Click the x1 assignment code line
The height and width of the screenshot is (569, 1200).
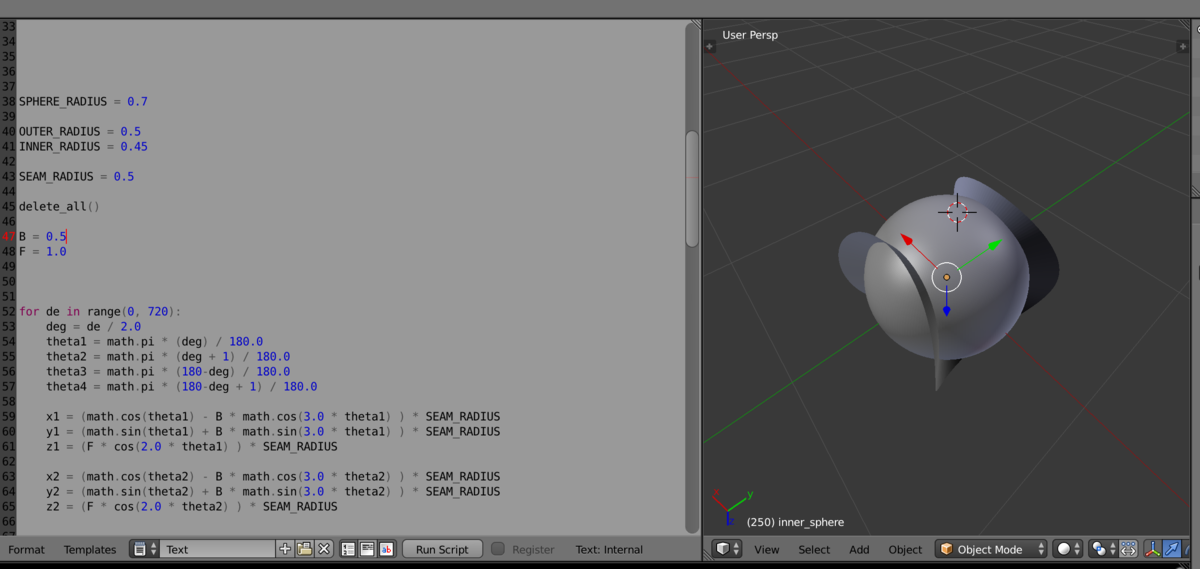coord(273,416)
